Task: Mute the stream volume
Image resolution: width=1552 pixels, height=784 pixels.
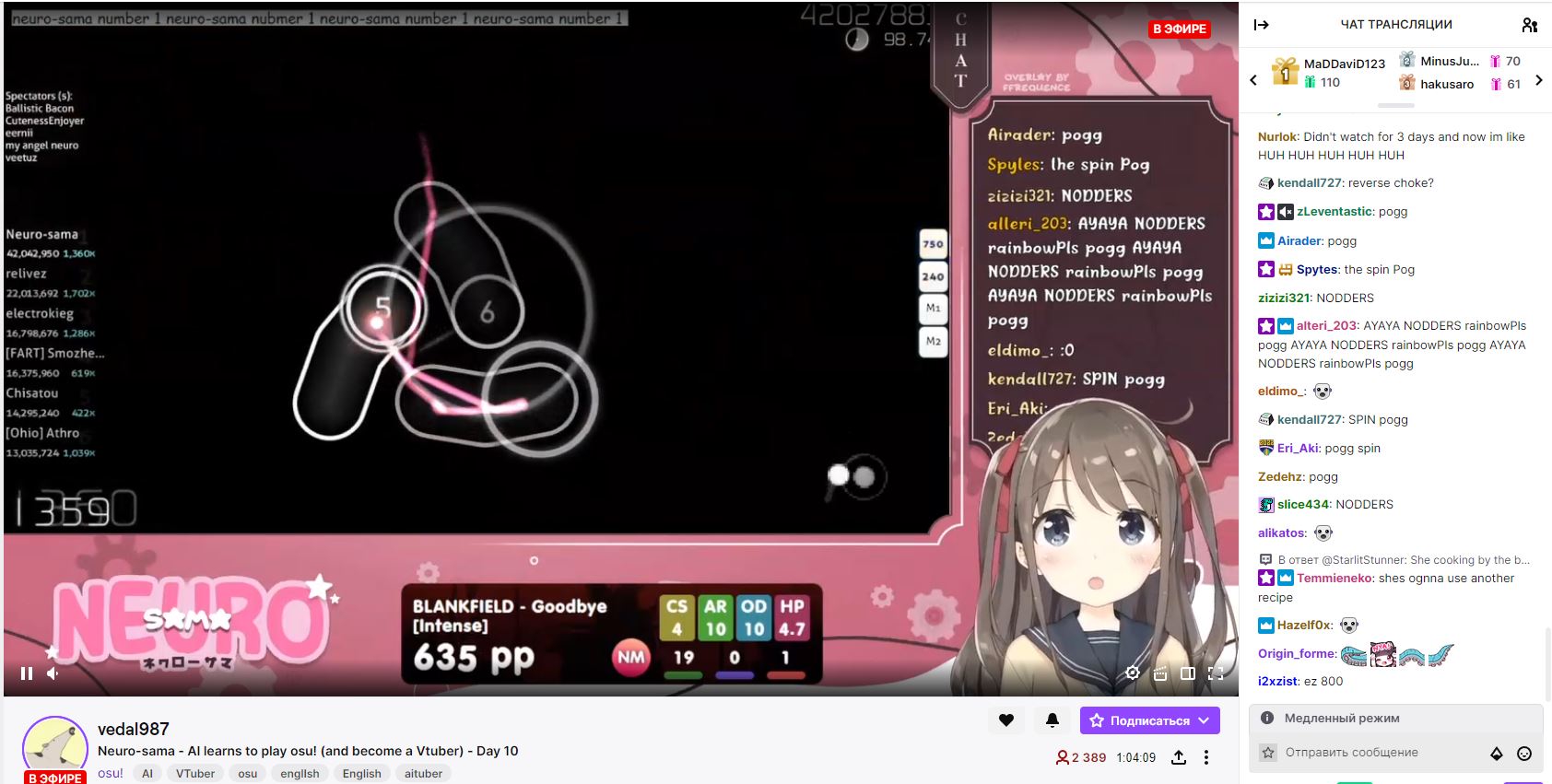Action: coord(53,673)
